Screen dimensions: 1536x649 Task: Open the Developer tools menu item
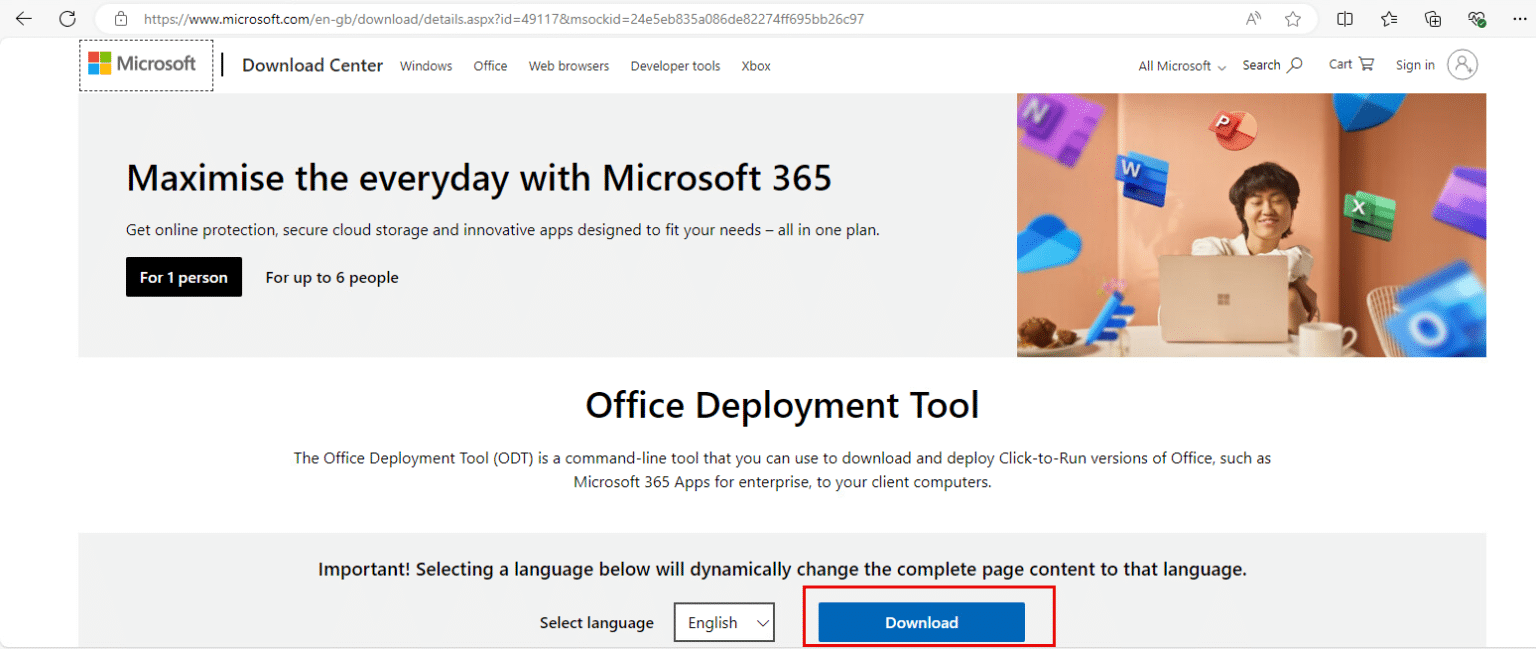675,66
